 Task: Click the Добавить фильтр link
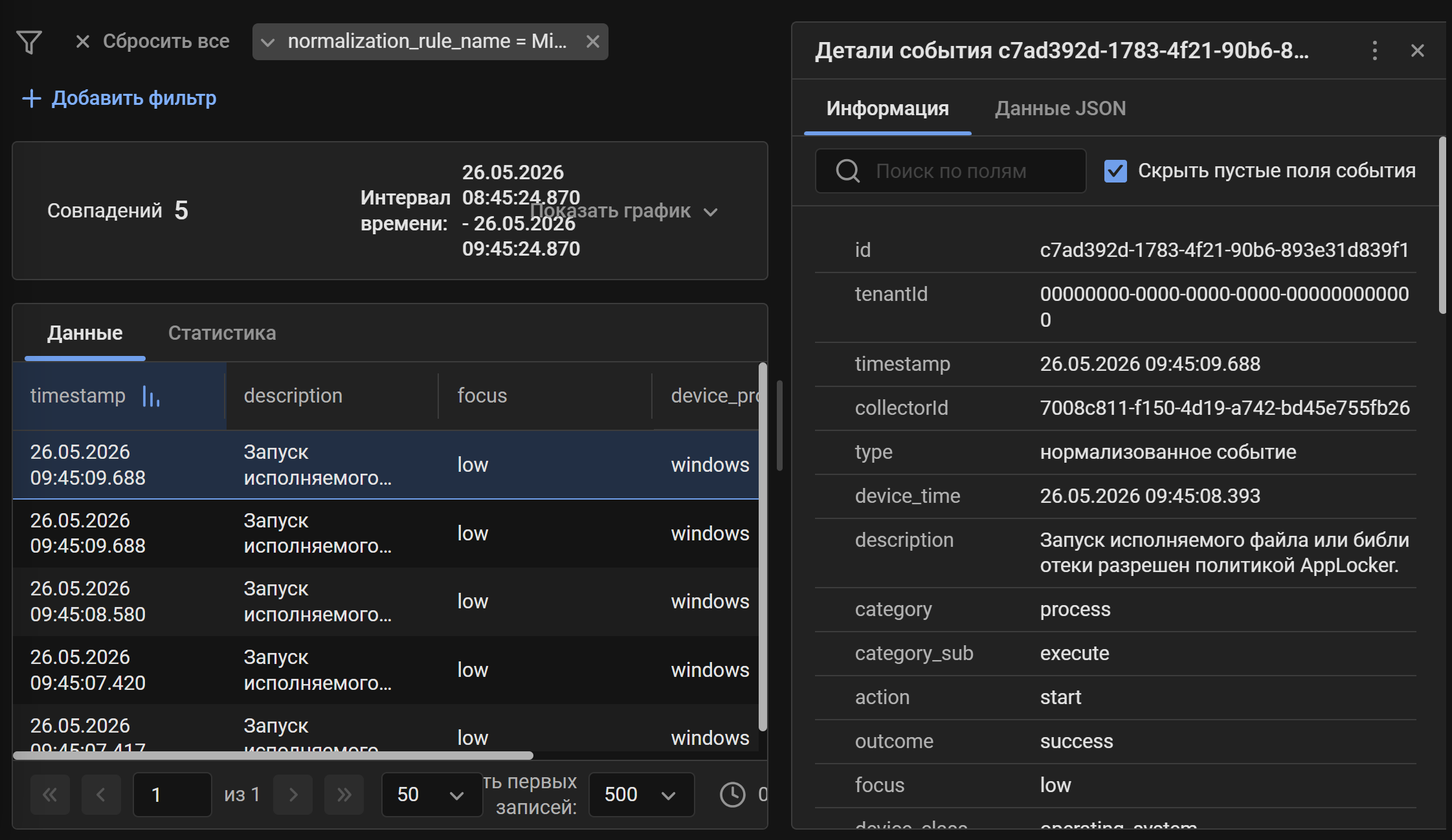click(x=120, y=98)
